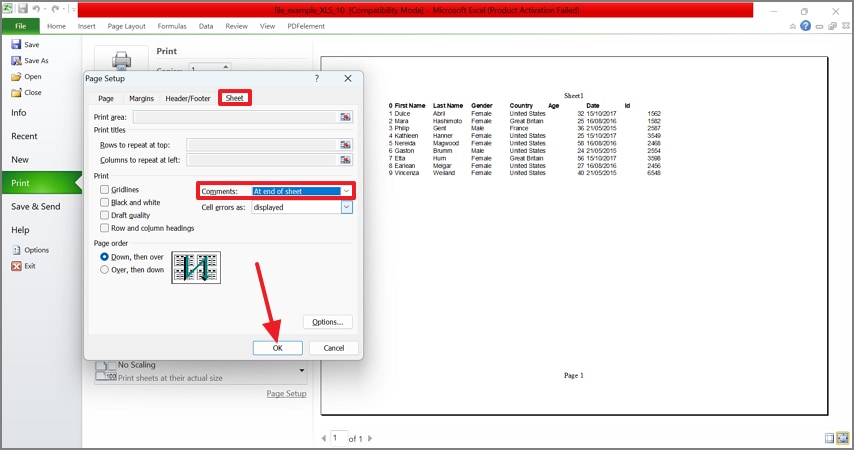The width and height of the screenshot is (854, 450).
Task: Open the PDFelement ribbon tab
Action: point(306,26)
